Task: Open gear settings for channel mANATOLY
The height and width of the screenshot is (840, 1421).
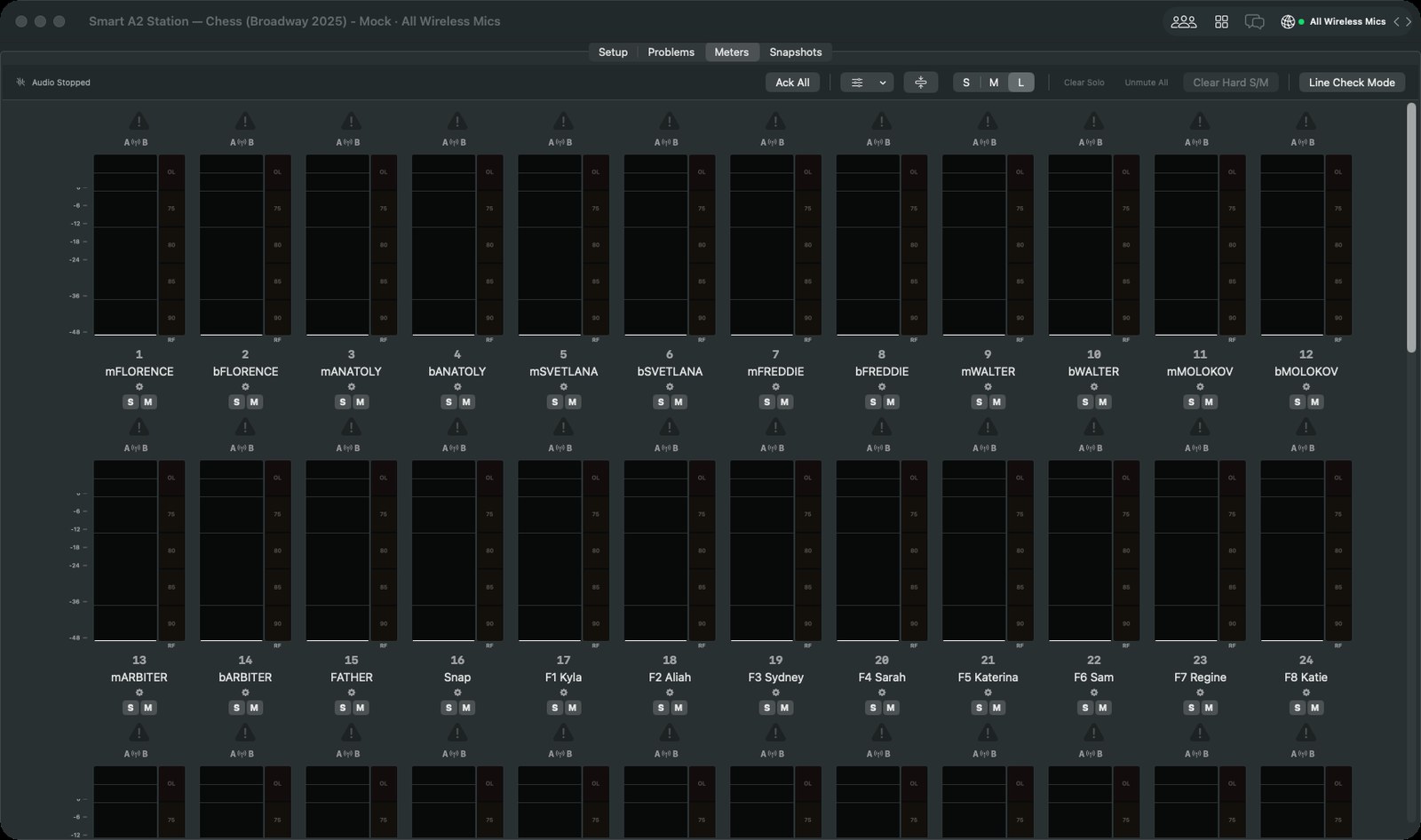Action: coord(352,387)
